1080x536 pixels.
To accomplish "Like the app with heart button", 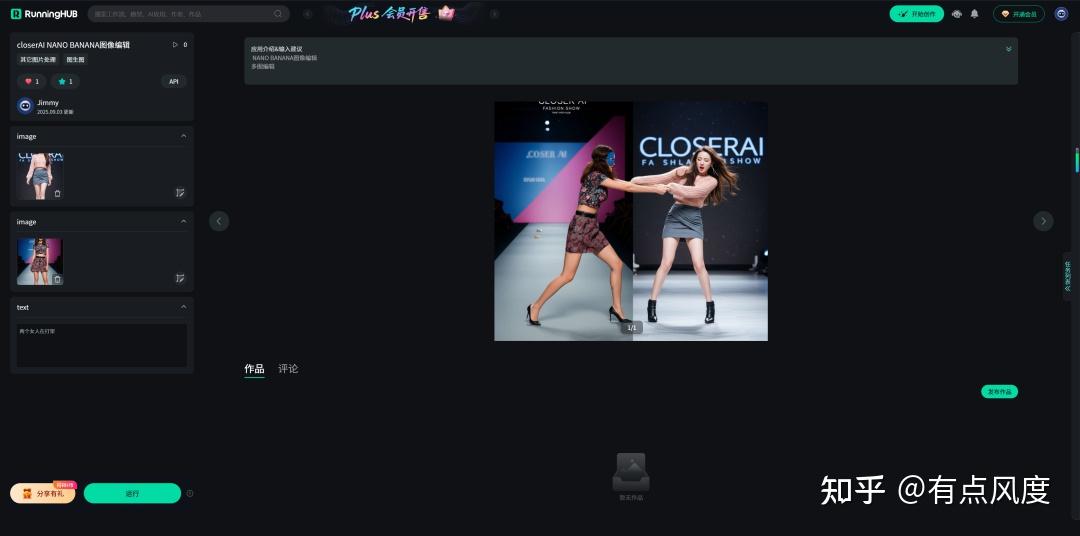I will (32, 81).
